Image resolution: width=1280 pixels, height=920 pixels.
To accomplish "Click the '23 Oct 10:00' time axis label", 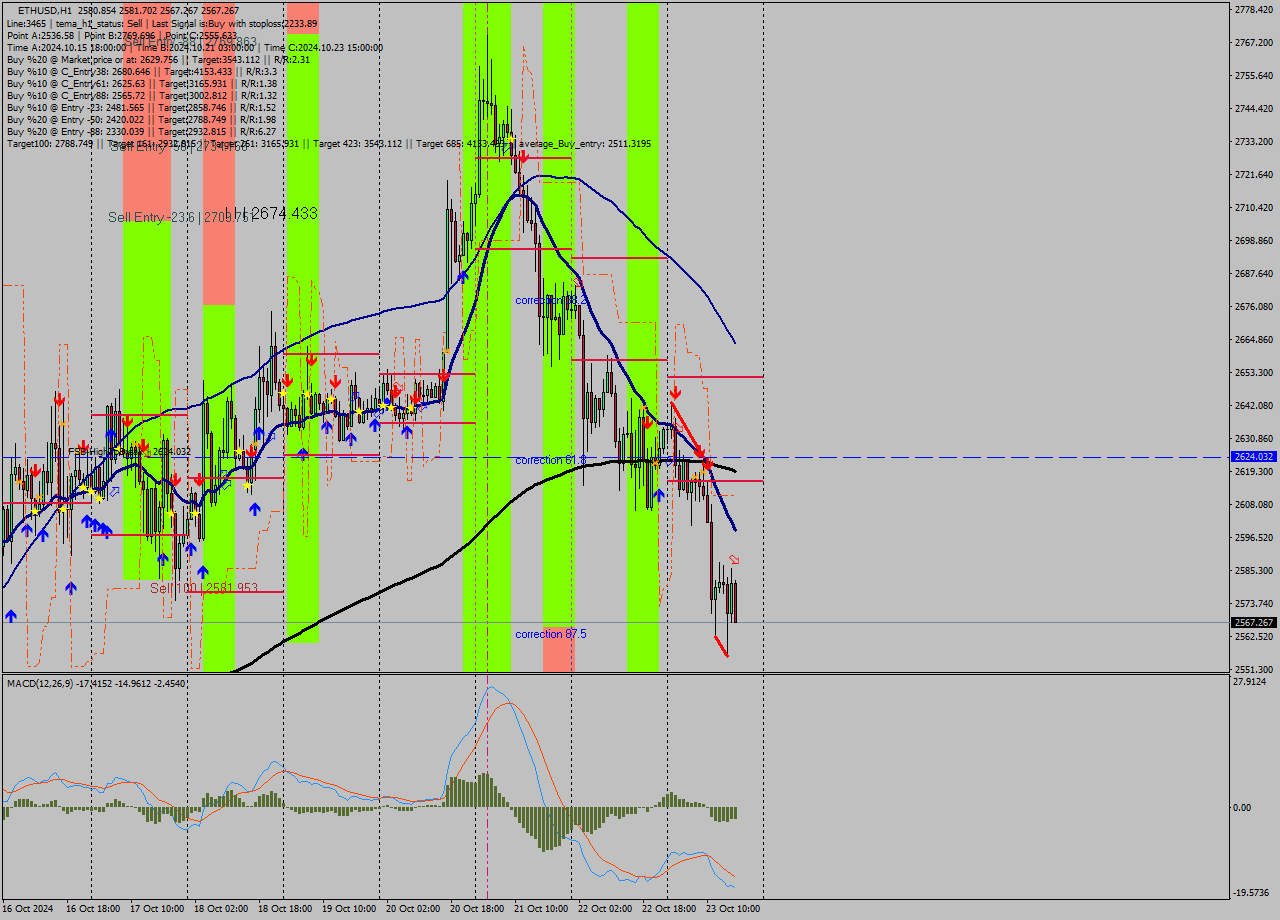I will coord(733,909).
